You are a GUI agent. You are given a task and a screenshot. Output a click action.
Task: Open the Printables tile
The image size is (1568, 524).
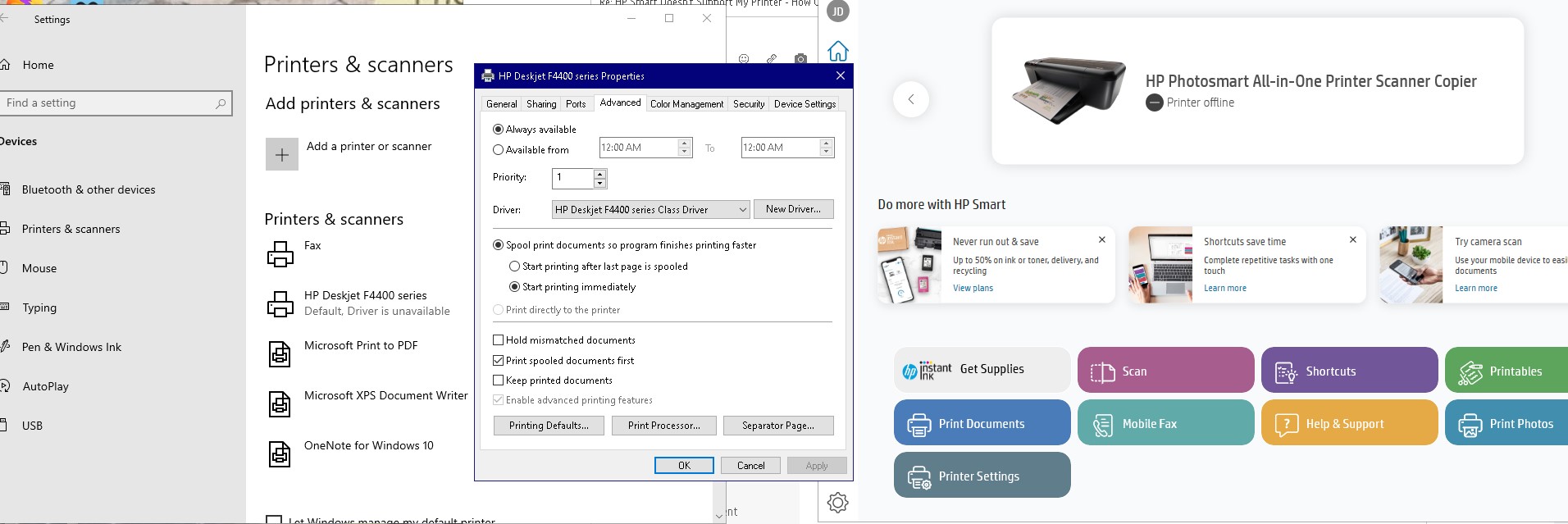point(1506,371)
